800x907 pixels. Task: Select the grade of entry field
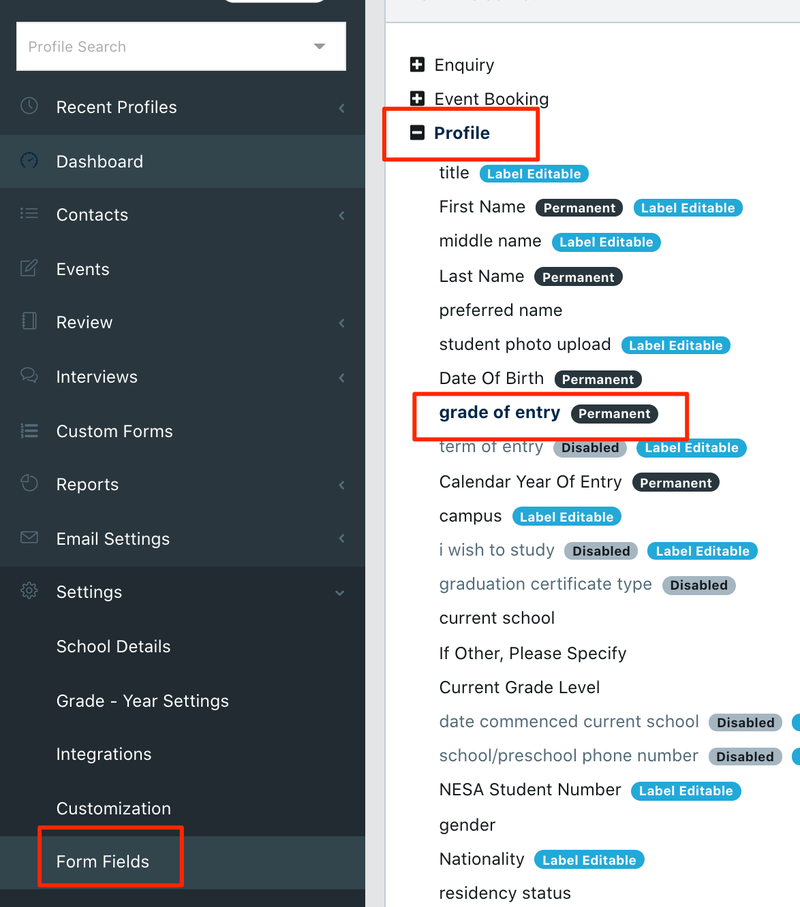point(499,412)
